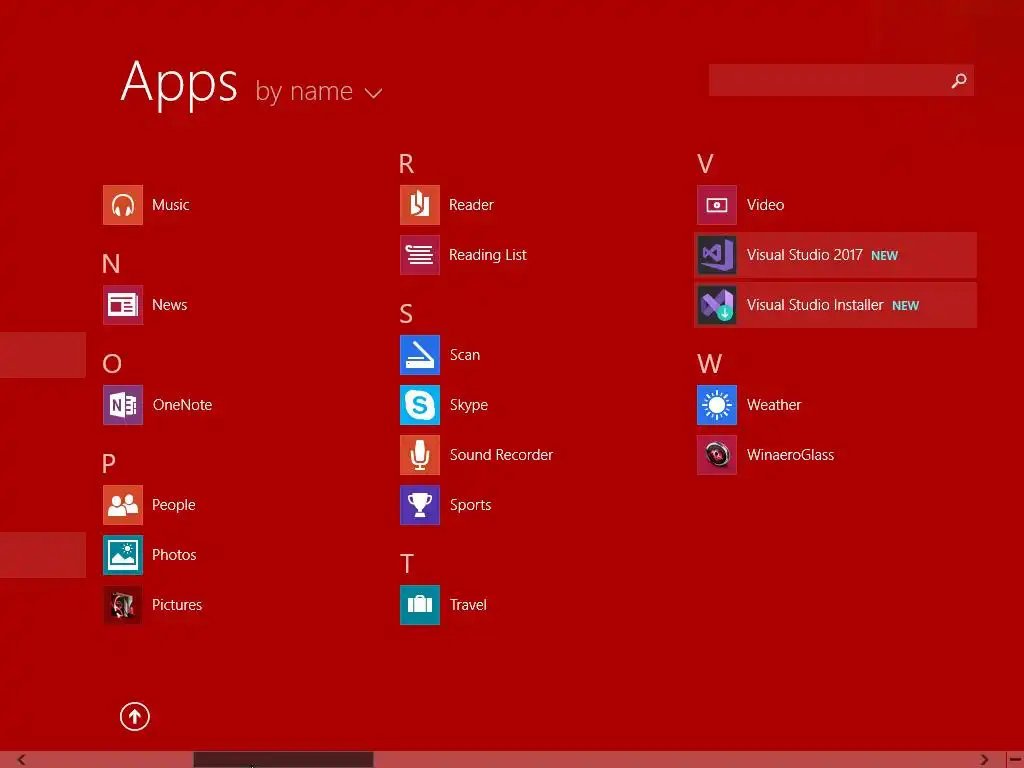1024x768 pixels.
Task: Click the 'Reader' label text
Action: 471,205
